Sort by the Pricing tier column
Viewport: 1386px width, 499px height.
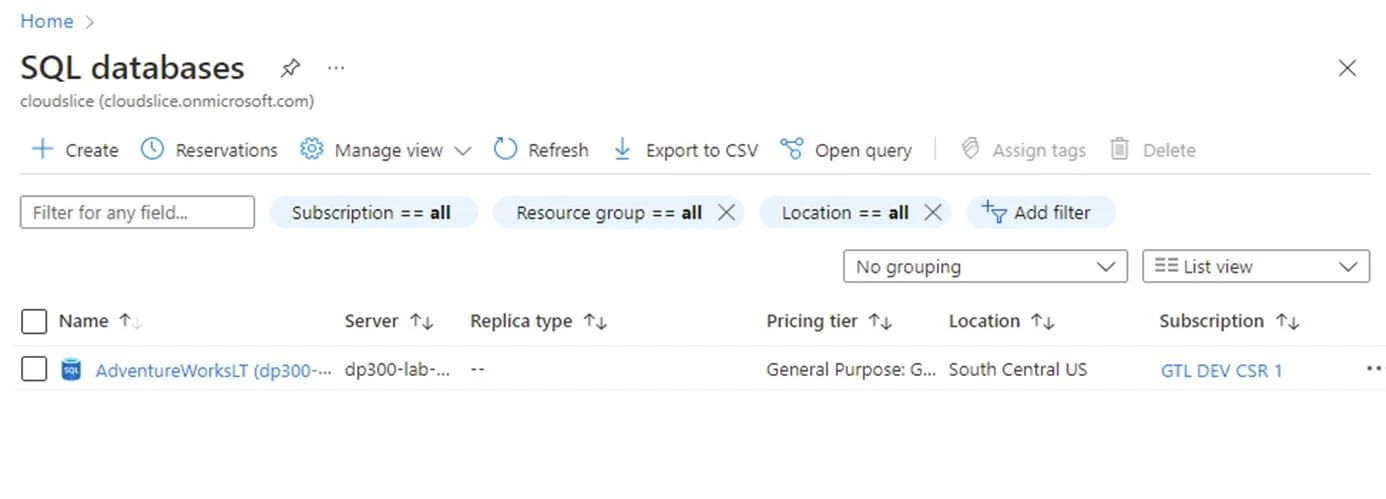(829, 321)
